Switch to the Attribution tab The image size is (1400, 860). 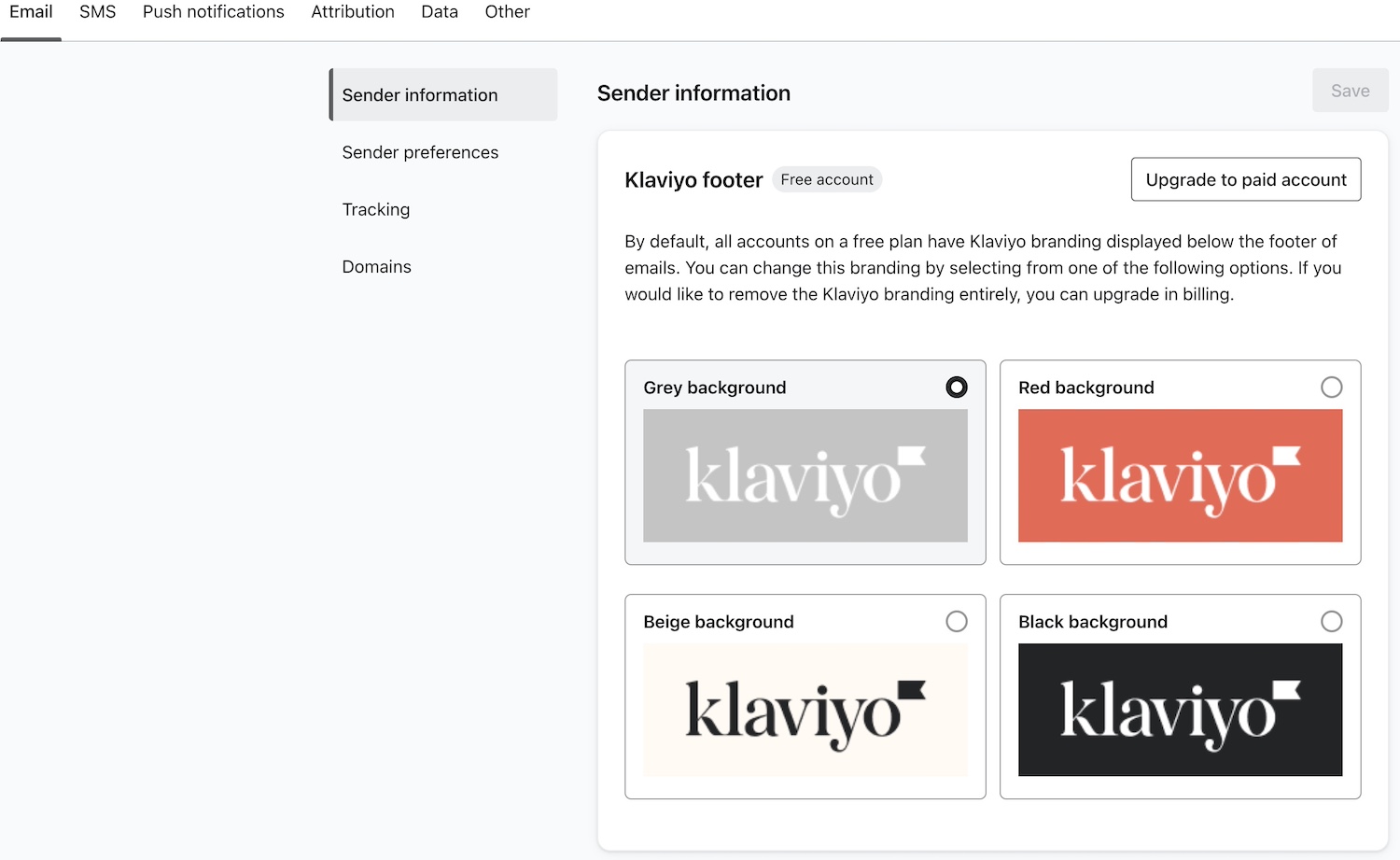(x=353, y=12)
